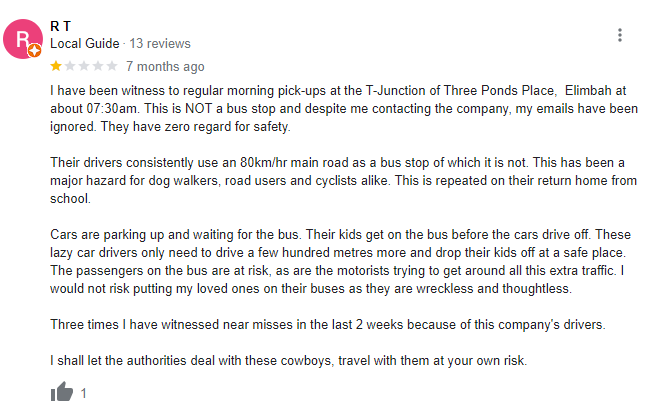This screenshot has width=662, height=414.
Task: Click the like count number 1
Action: tap(84, 393)
